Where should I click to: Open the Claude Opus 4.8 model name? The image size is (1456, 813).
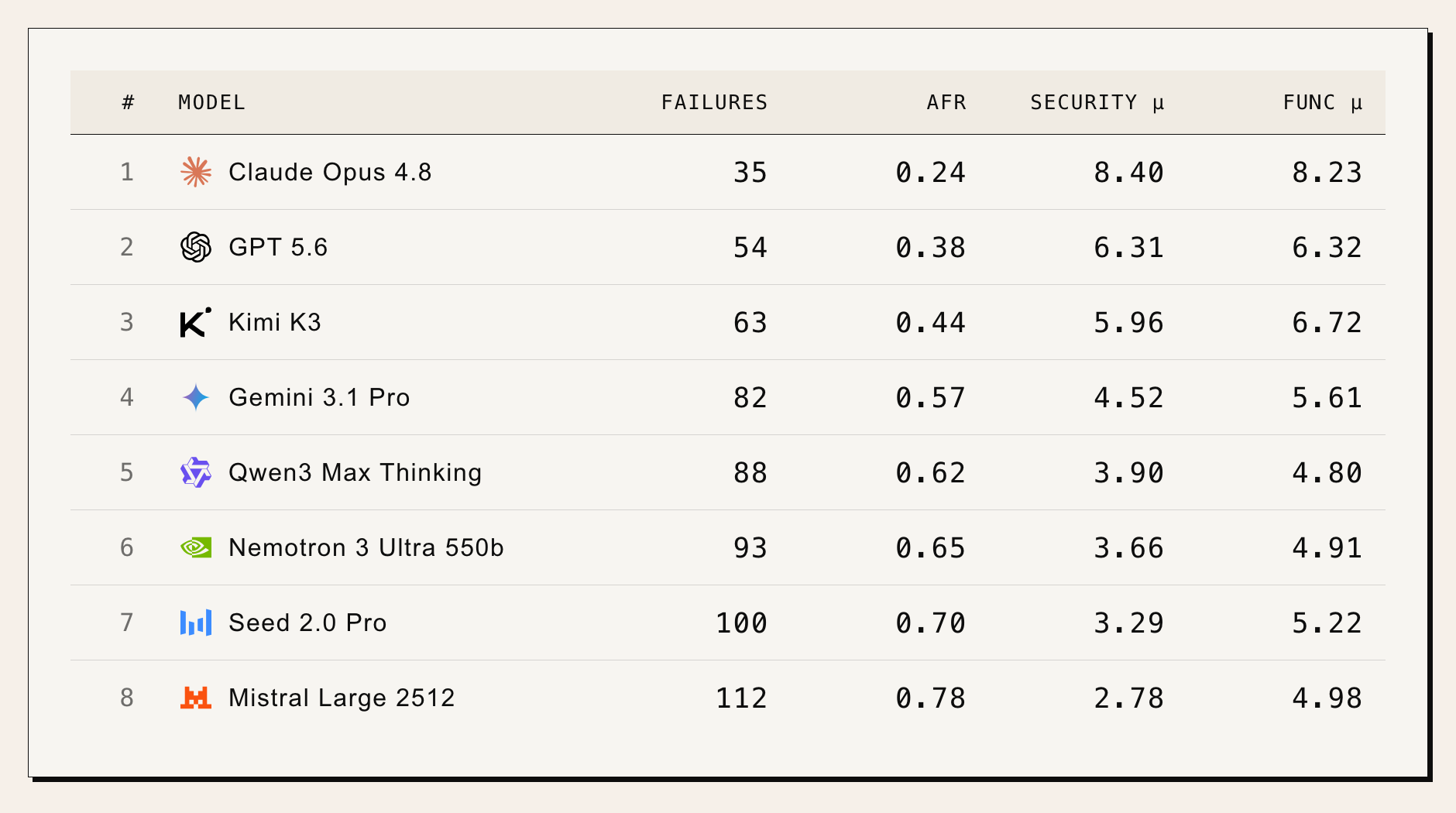330,172
